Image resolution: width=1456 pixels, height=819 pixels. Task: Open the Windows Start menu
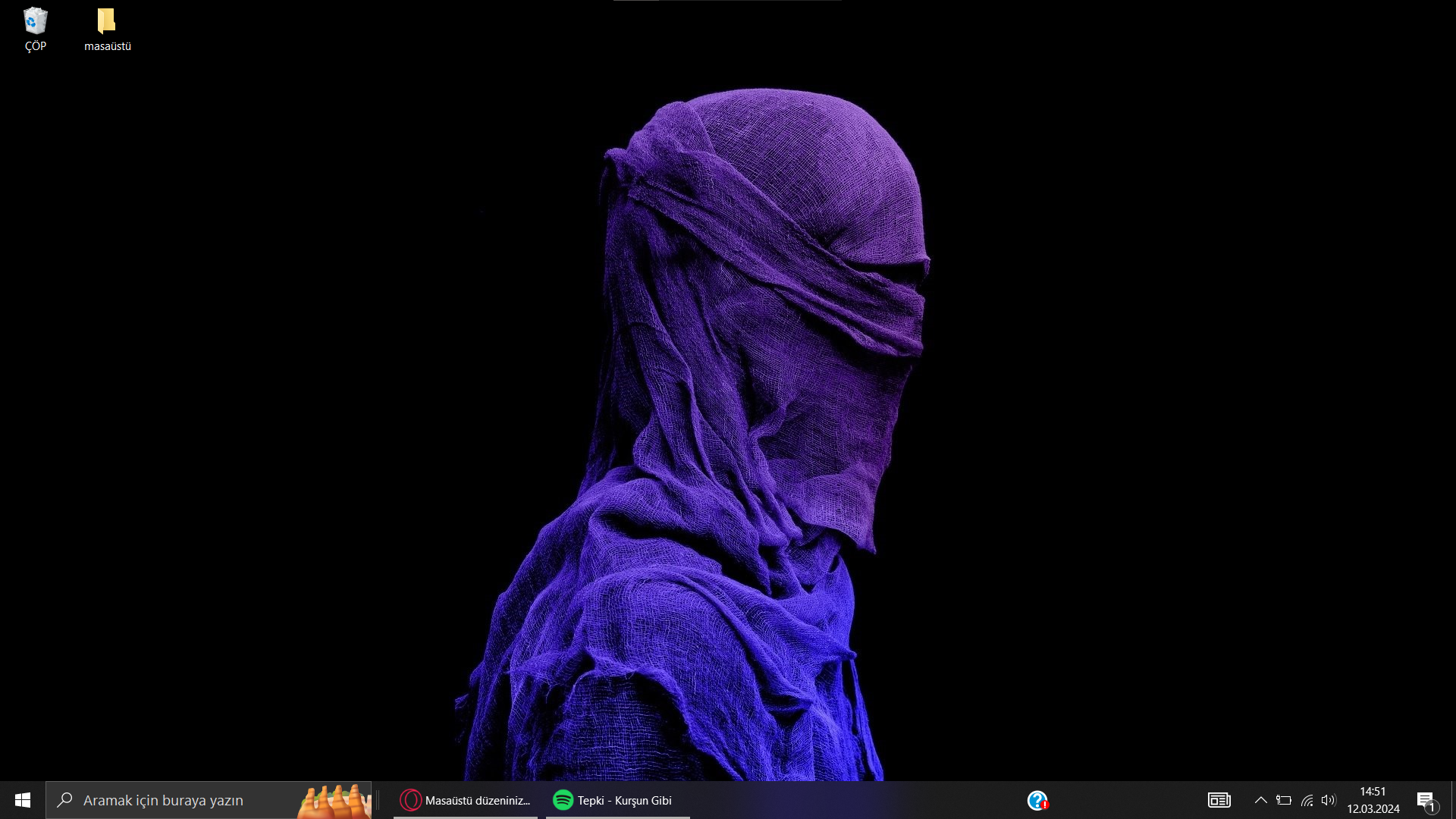[23, 800]
